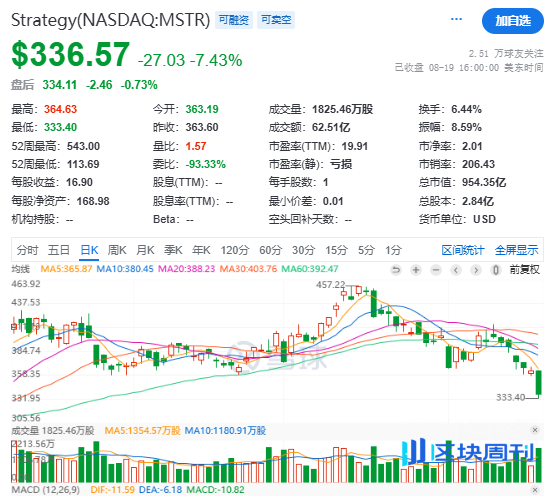The height and width of the screenshot is (496, 558).
Task: Switch to the 1分 interval tab
Action: tap(393, 250)
